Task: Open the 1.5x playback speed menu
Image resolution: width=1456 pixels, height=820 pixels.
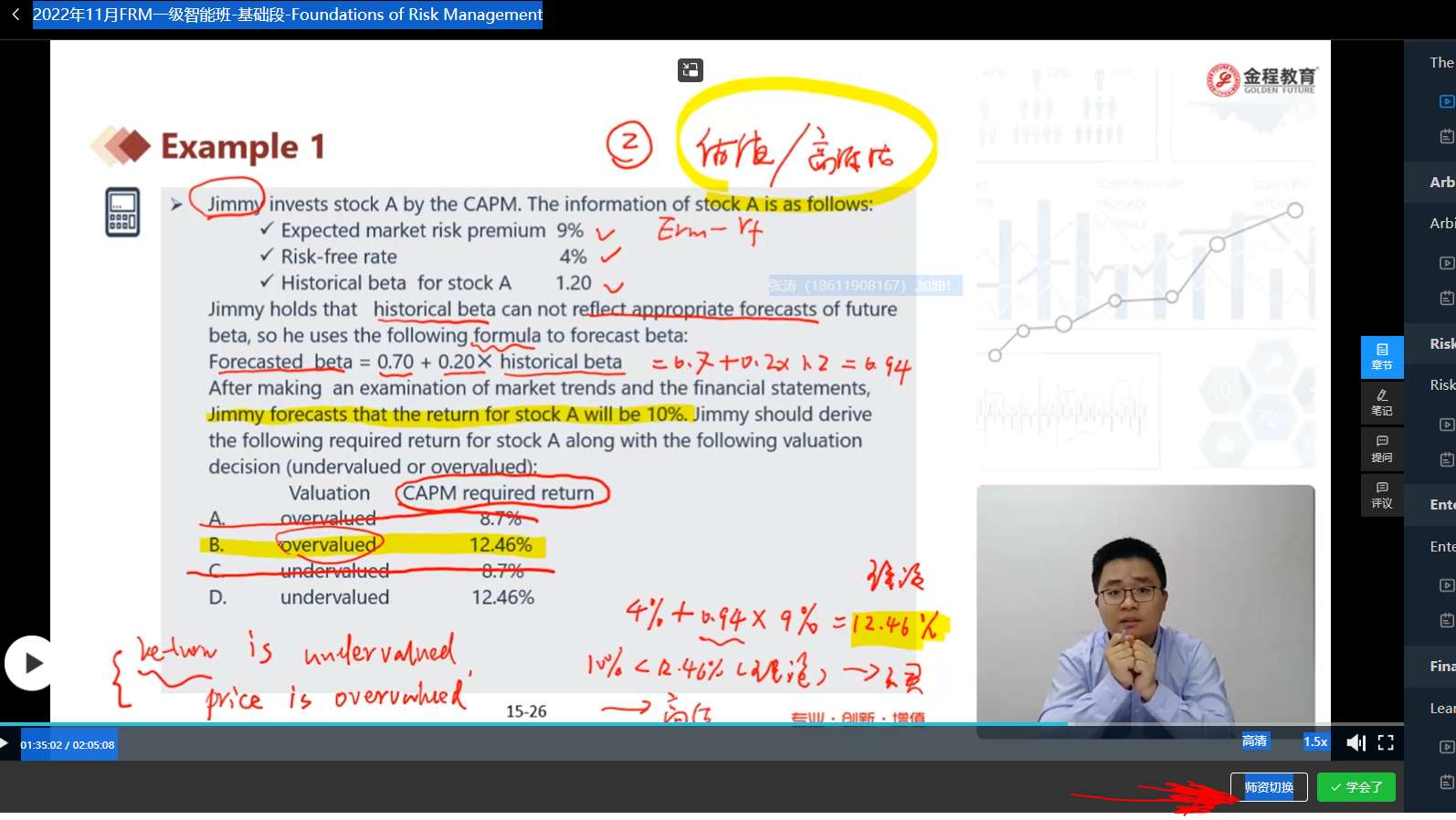Action: [x=1315, y=741]
